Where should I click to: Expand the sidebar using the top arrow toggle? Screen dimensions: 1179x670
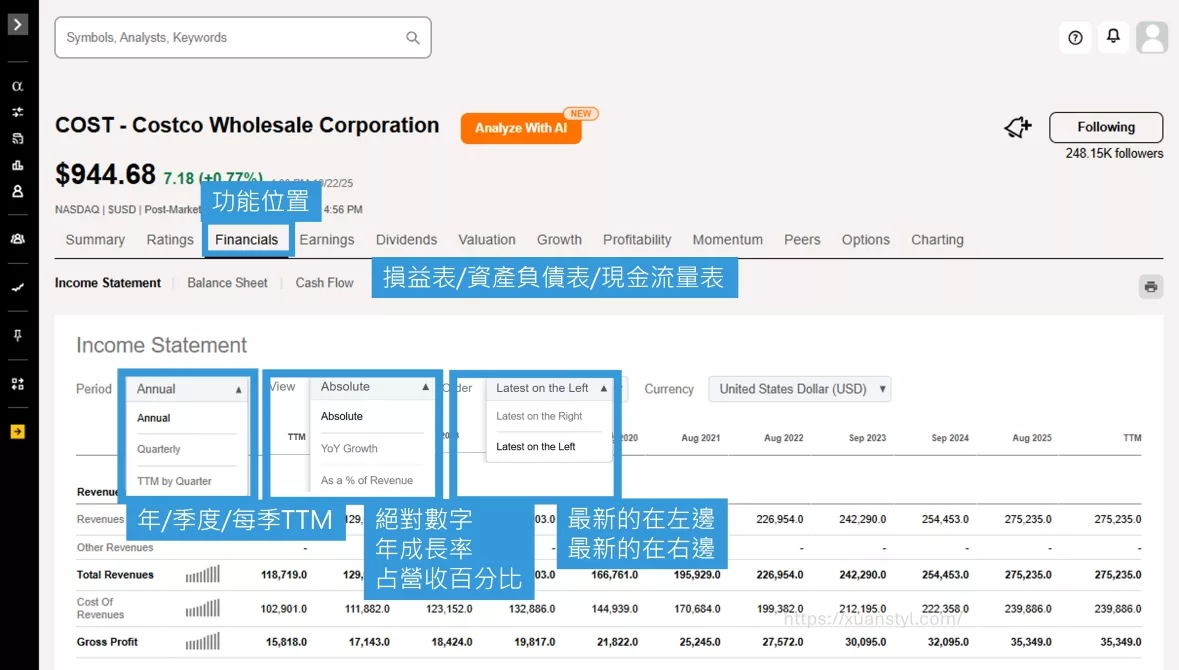17,24
